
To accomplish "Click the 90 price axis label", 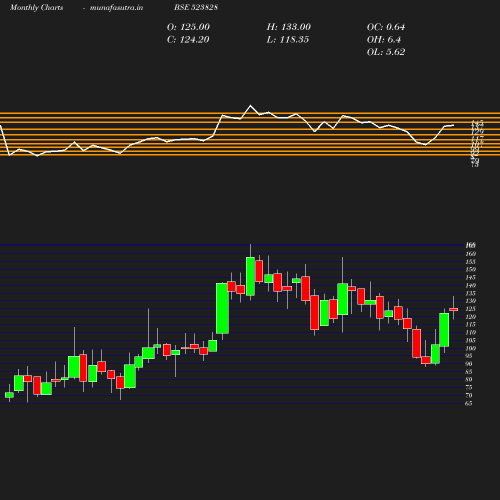I will [x=469, y=364].
